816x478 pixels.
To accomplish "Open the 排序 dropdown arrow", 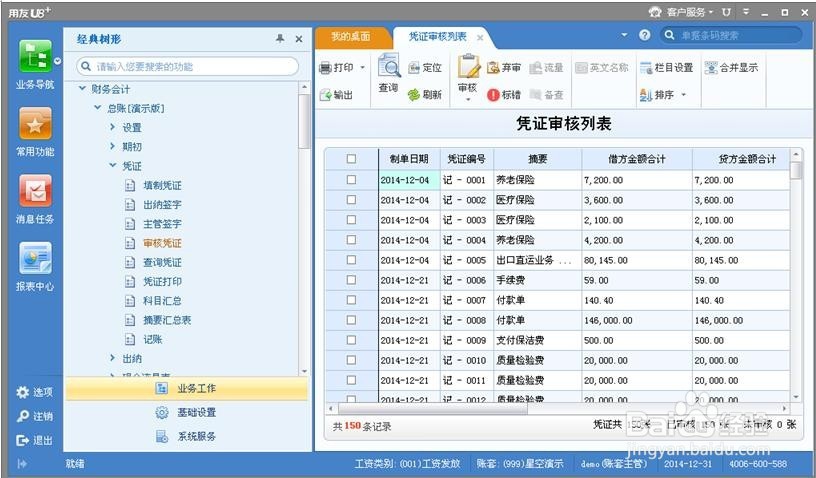I will [683, 95].
